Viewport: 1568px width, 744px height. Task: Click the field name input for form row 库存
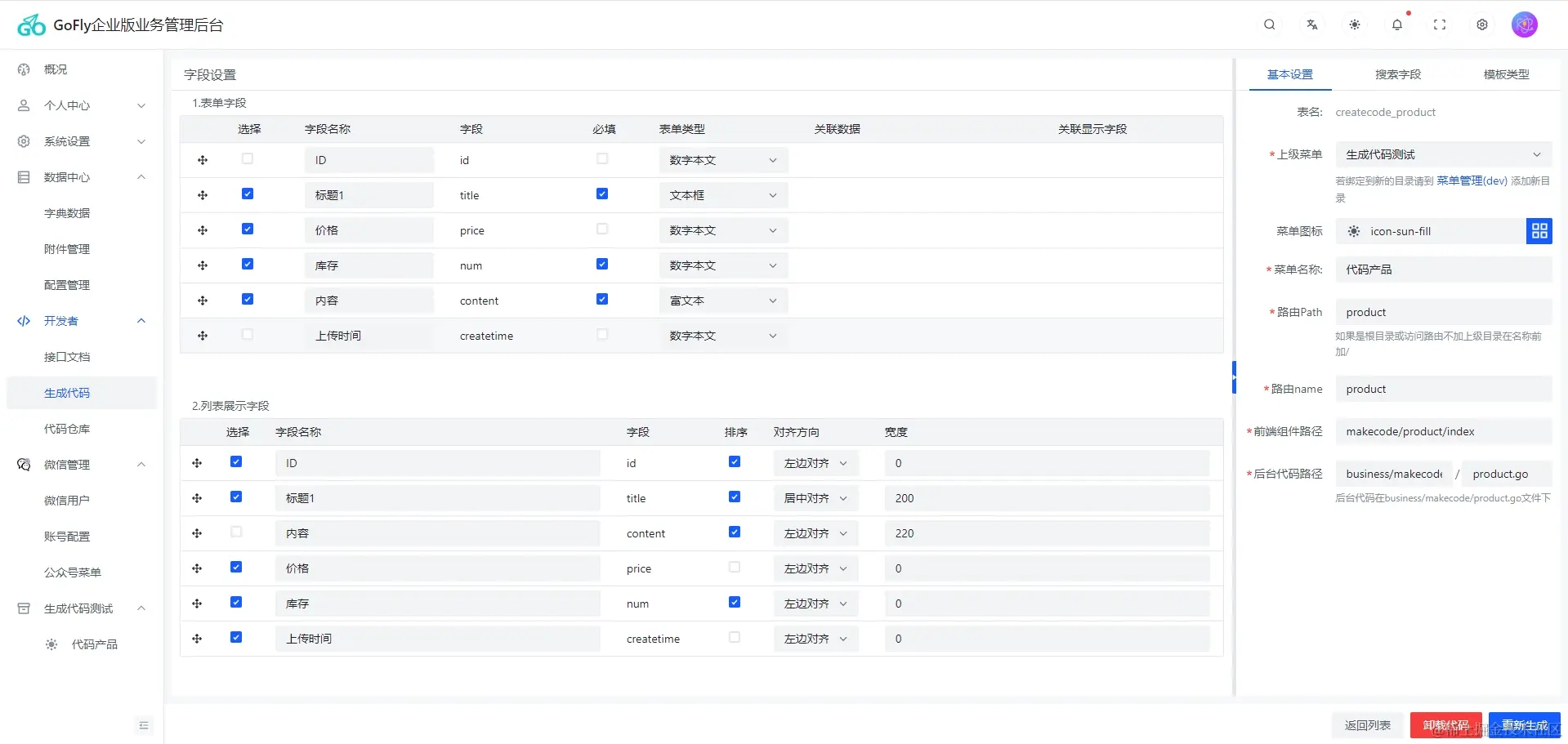(x=369, y=265)
